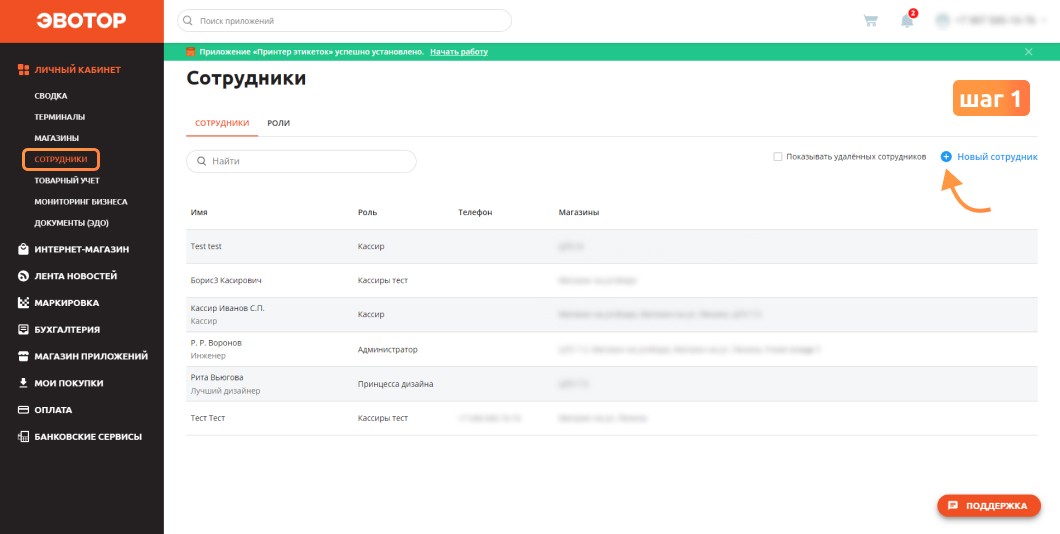Click the Лента новостей feed icon

pyautogui.click(x=23, y=276)
